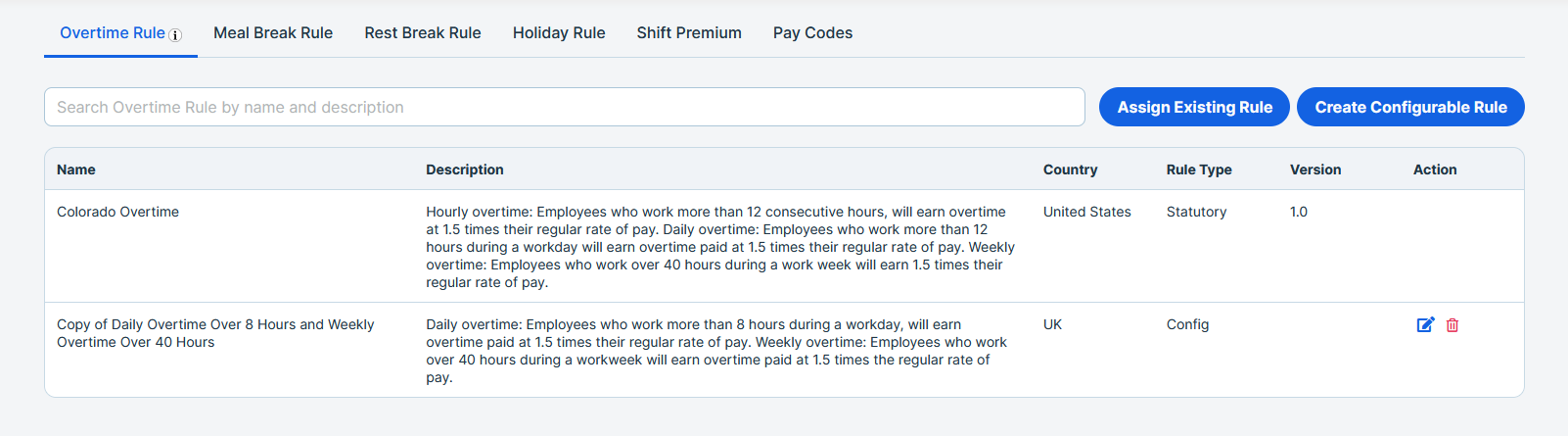Focus the Search Overtime Rule field
Viewport: 1568px width, 436px height.
(x=565, y=107)
